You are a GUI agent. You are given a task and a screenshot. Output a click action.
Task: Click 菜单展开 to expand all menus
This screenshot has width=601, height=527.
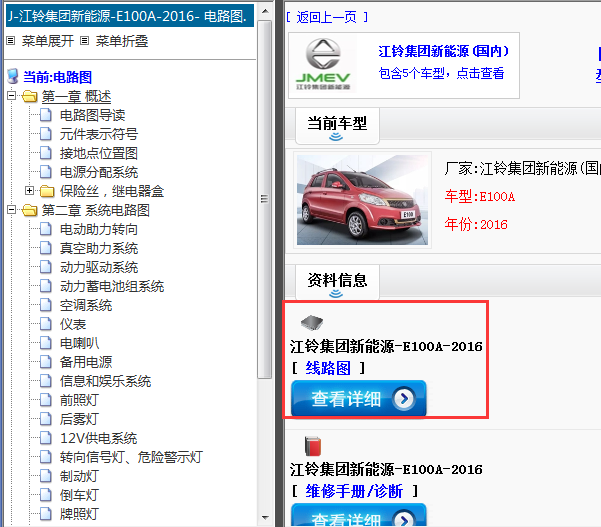pos(48,41)
